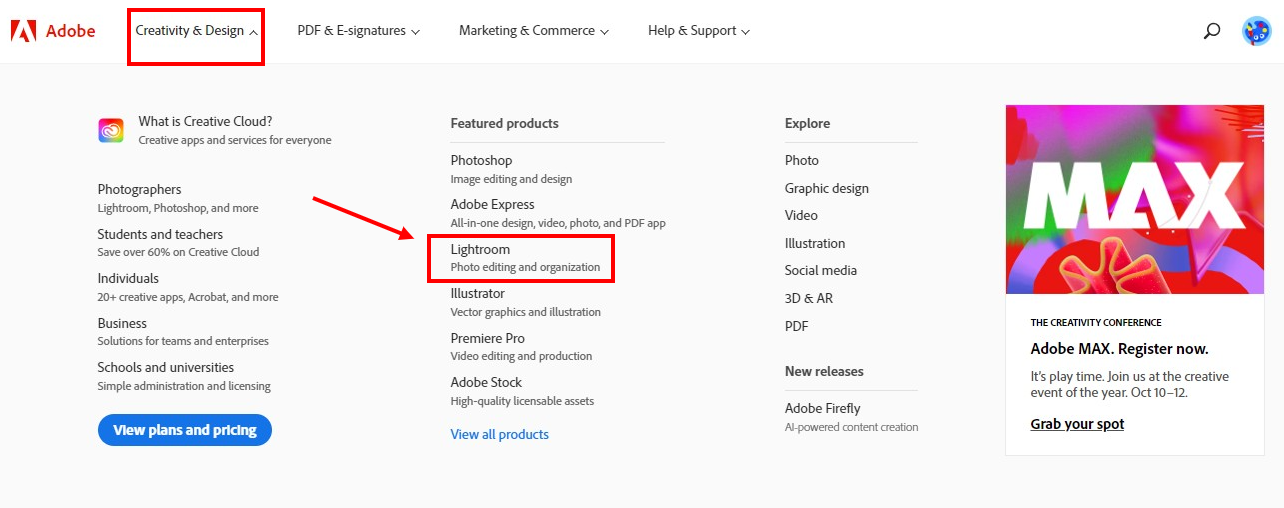Click the user profile avatar

(1256, 31)
